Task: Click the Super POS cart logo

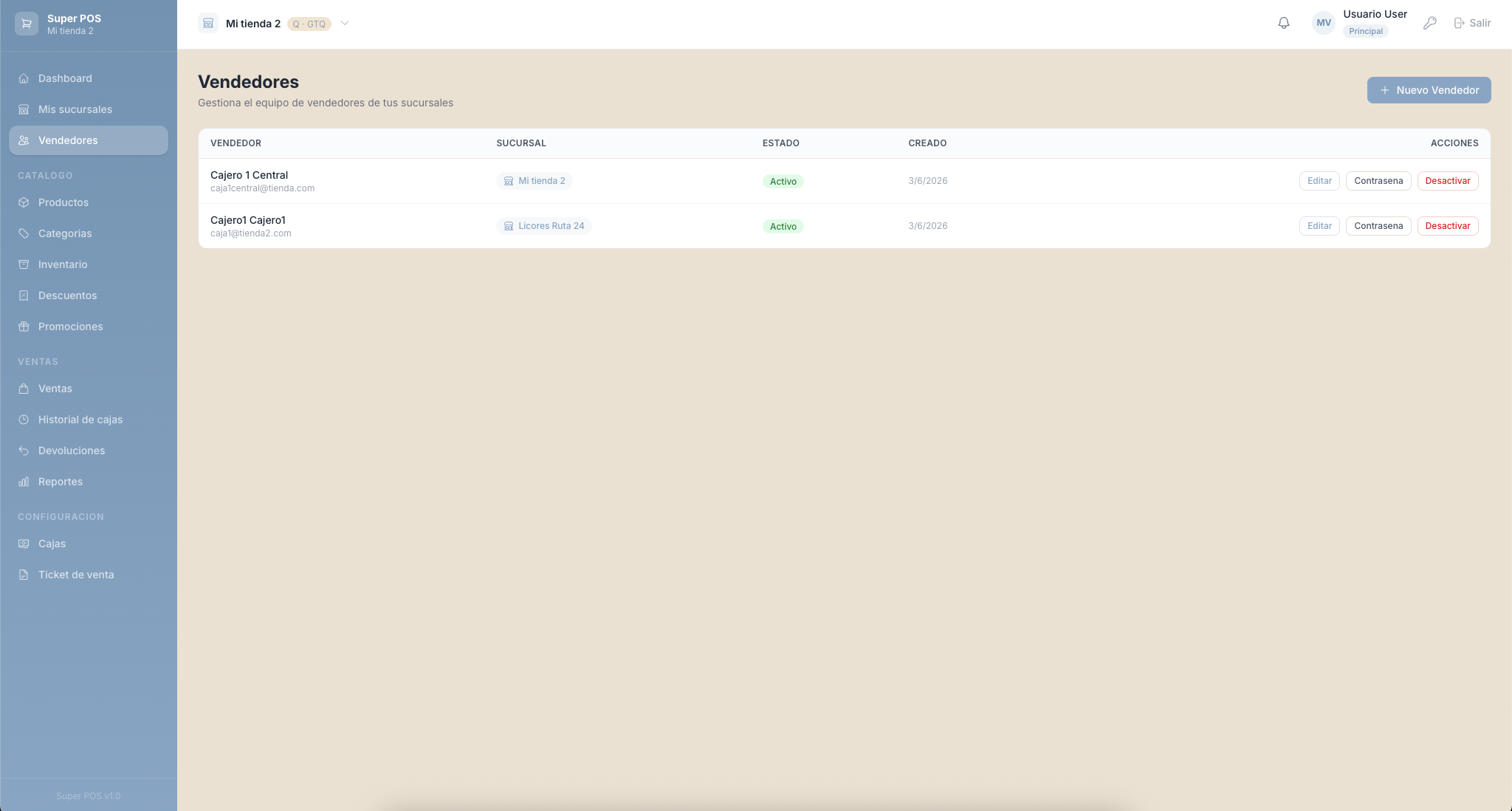Action: click(27, 24)
